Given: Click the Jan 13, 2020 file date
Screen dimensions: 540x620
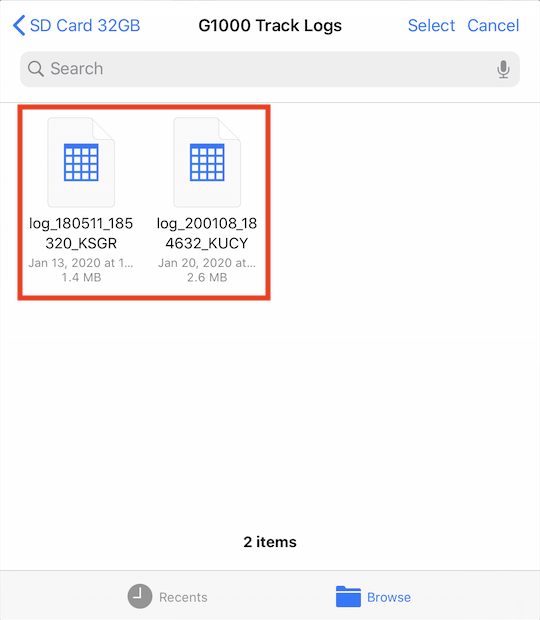Looking at the screenshot, I should click(81, 263).
